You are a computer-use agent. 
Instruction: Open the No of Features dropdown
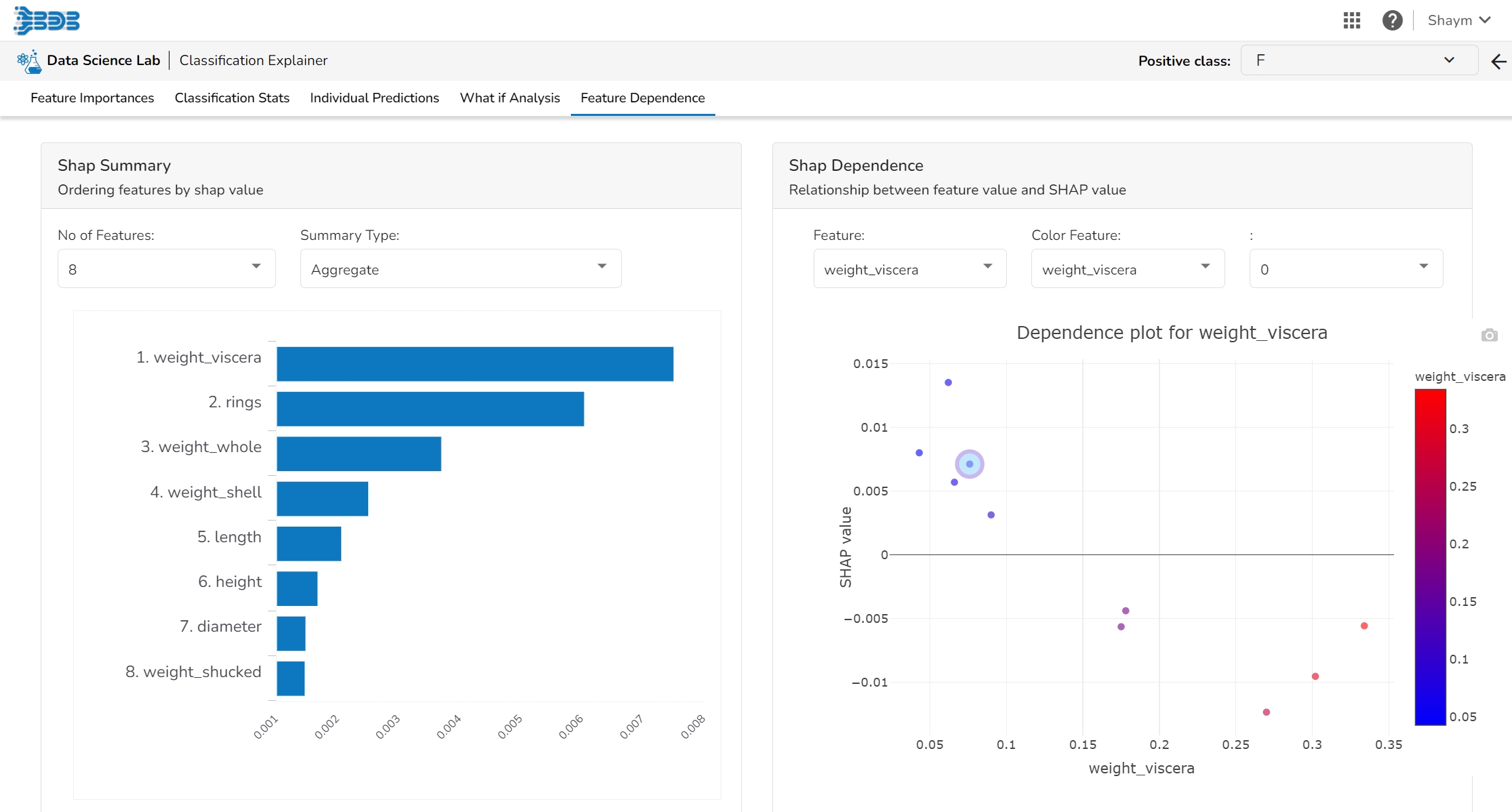166,268
